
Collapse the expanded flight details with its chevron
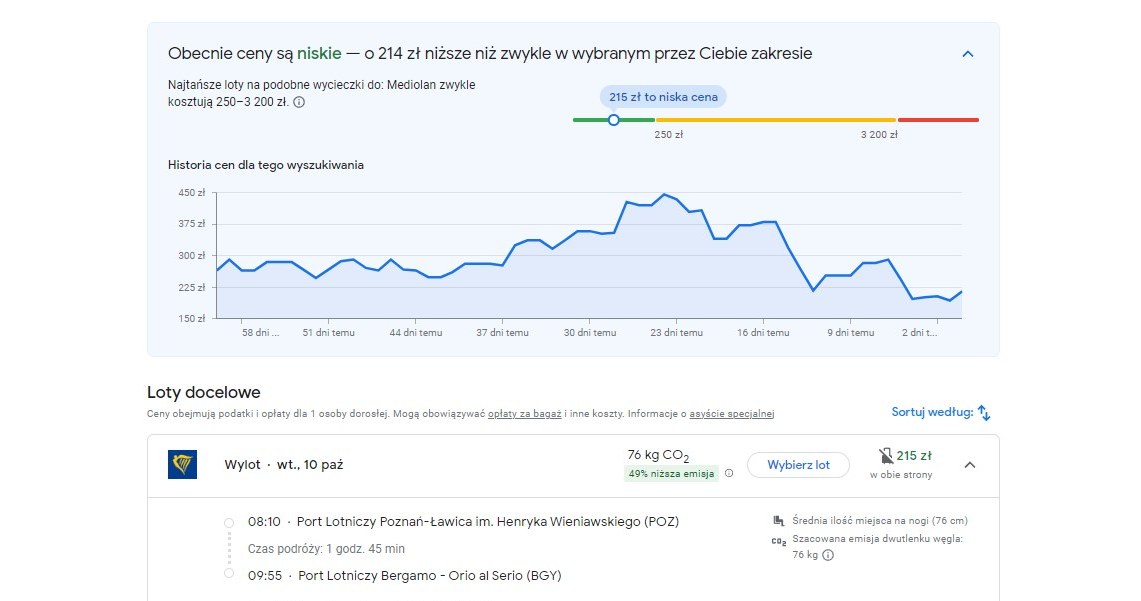tap(969, 464)
